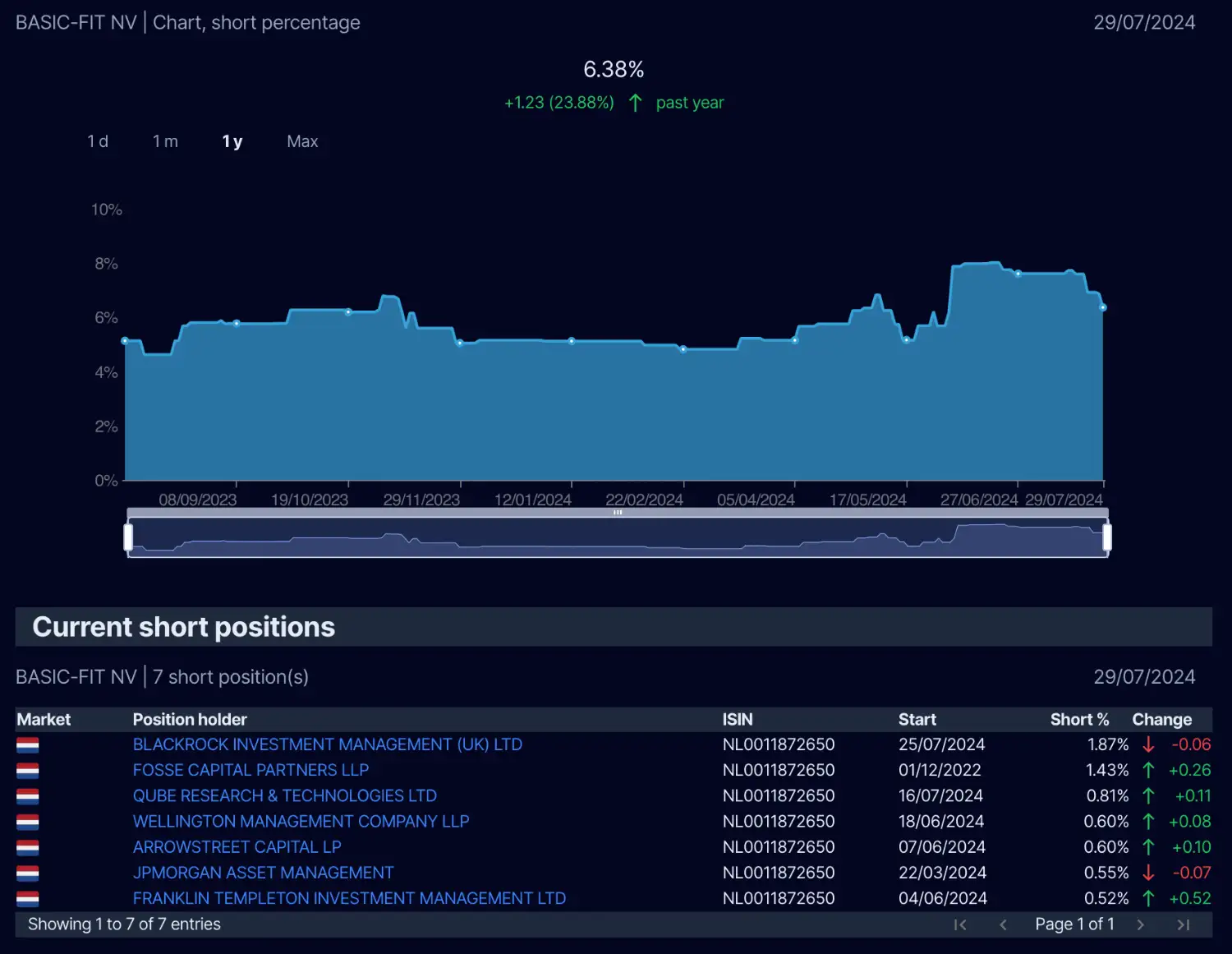
Task: Click Fosse Capital's 1.43% short value
Action: pos(1107,770)
